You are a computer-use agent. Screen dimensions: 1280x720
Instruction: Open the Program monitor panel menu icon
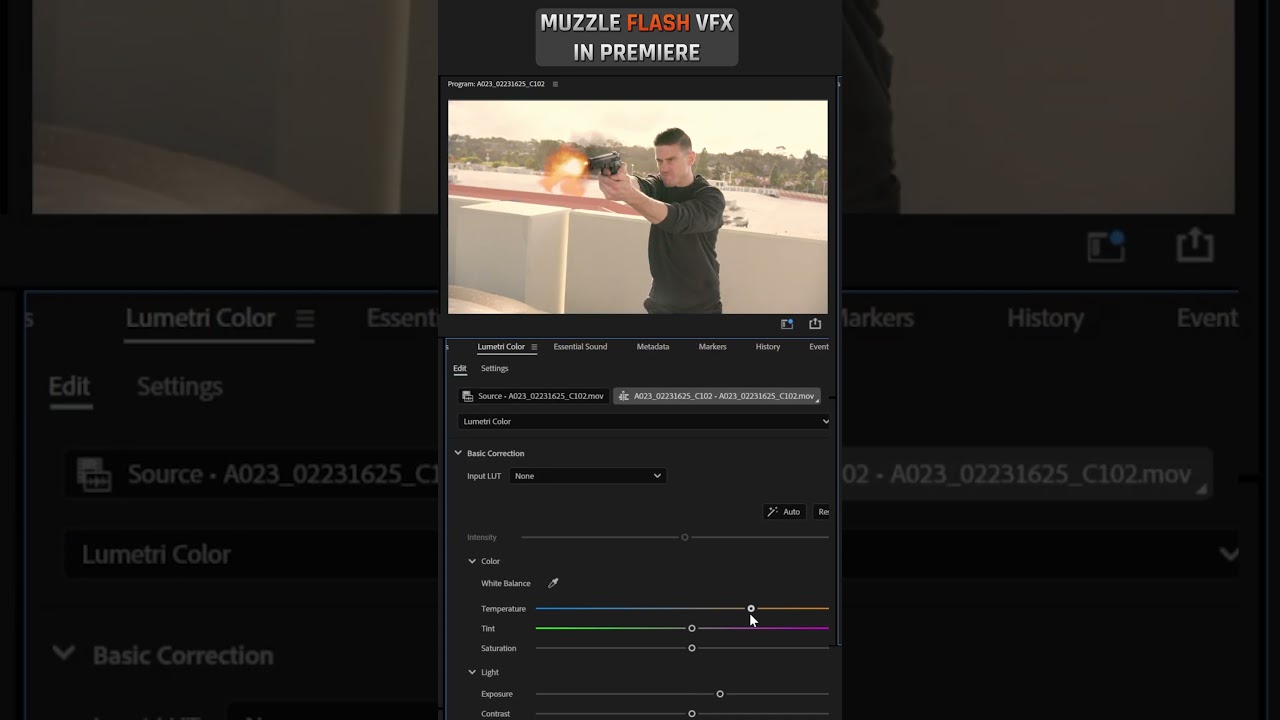point(555,84)
